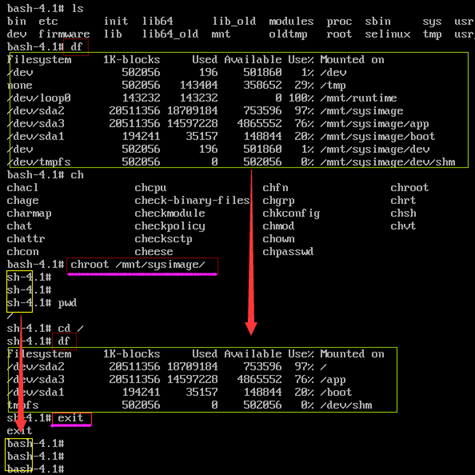Click 'selinux' directory name in listing
The image size is (475, 475).
pyautogui.click(x=387, y=34)
